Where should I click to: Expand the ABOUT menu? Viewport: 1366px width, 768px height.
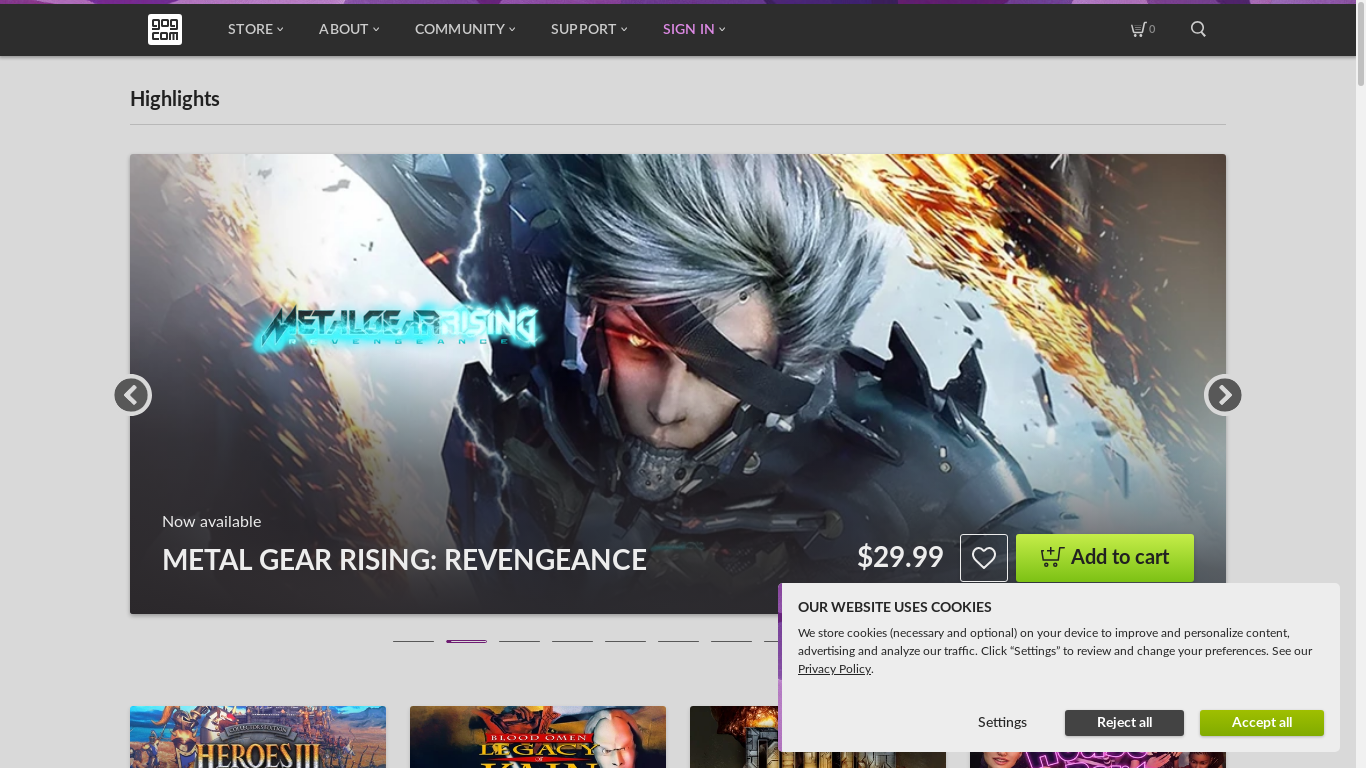349,29
